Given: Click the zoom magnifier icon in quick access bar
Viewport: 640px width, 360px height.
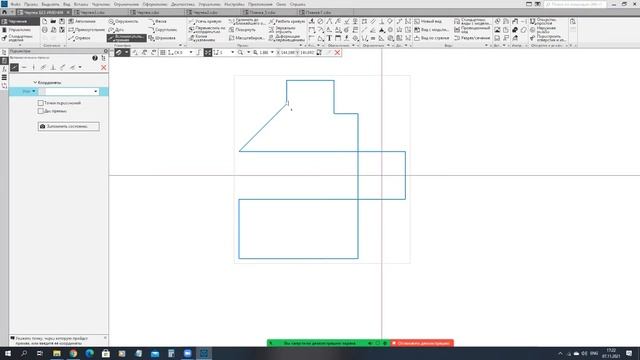Looking at the screenshot, I should (240, 53).
